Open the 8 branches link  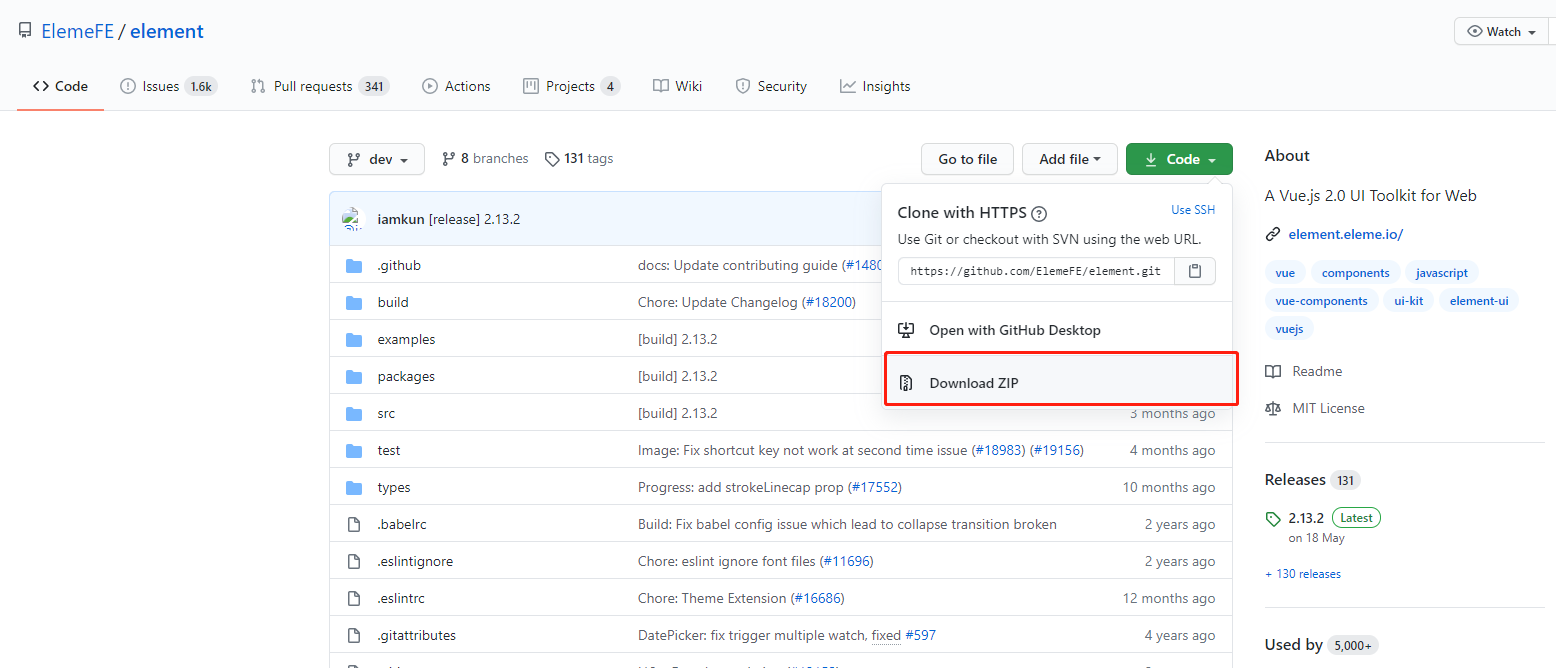[485, 159]
